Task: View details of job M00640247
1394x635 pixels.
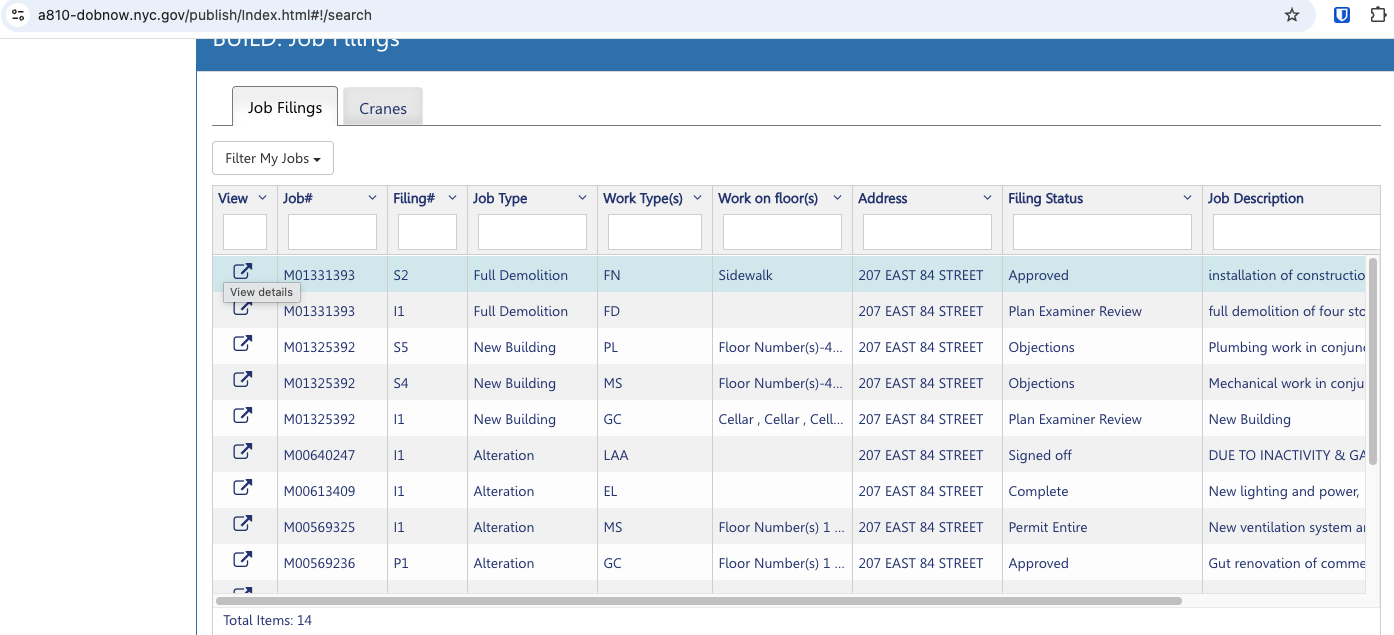Action: tap(243, 452)
